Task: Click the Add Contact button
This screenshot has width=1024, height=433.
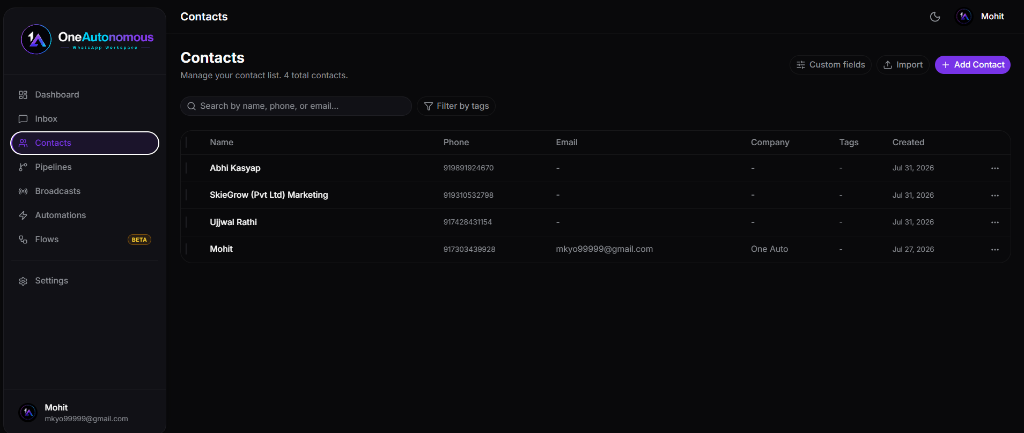Action: 972,65
